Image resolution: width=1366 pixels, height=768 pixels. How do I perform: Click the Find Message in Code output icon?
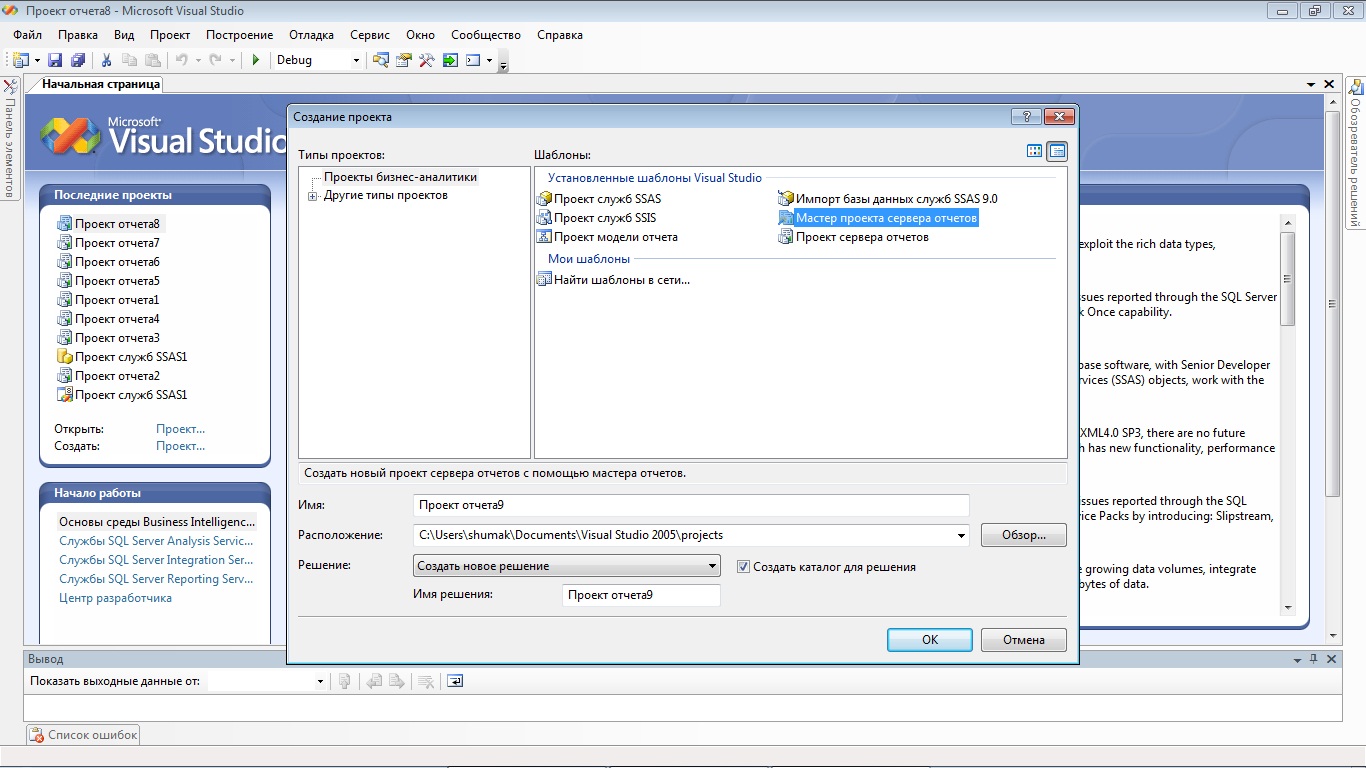pyautogui.click(x=344, y=681)
